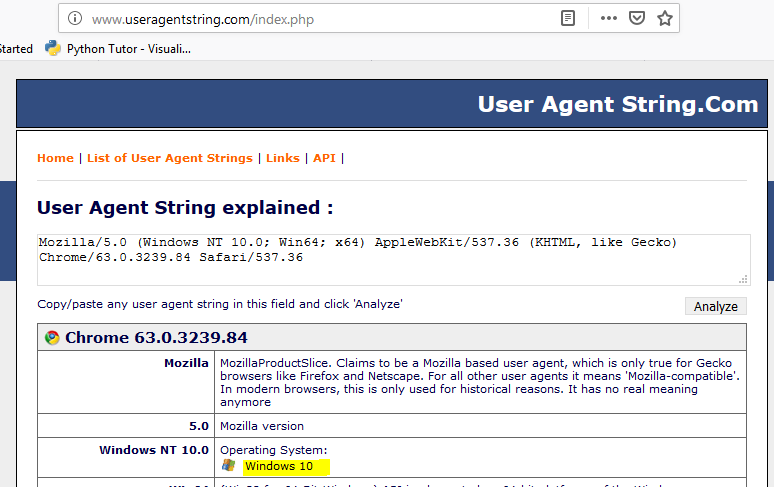Image resolution: width=774 pixels, height=487 pixels.
Task: Open the Links navigation link
Action: [283, 158]
